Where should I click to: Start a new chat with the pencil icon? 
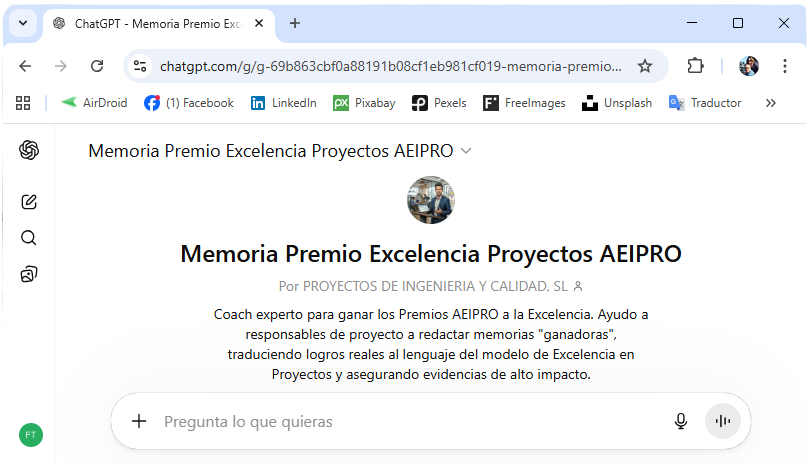[29, 202]
